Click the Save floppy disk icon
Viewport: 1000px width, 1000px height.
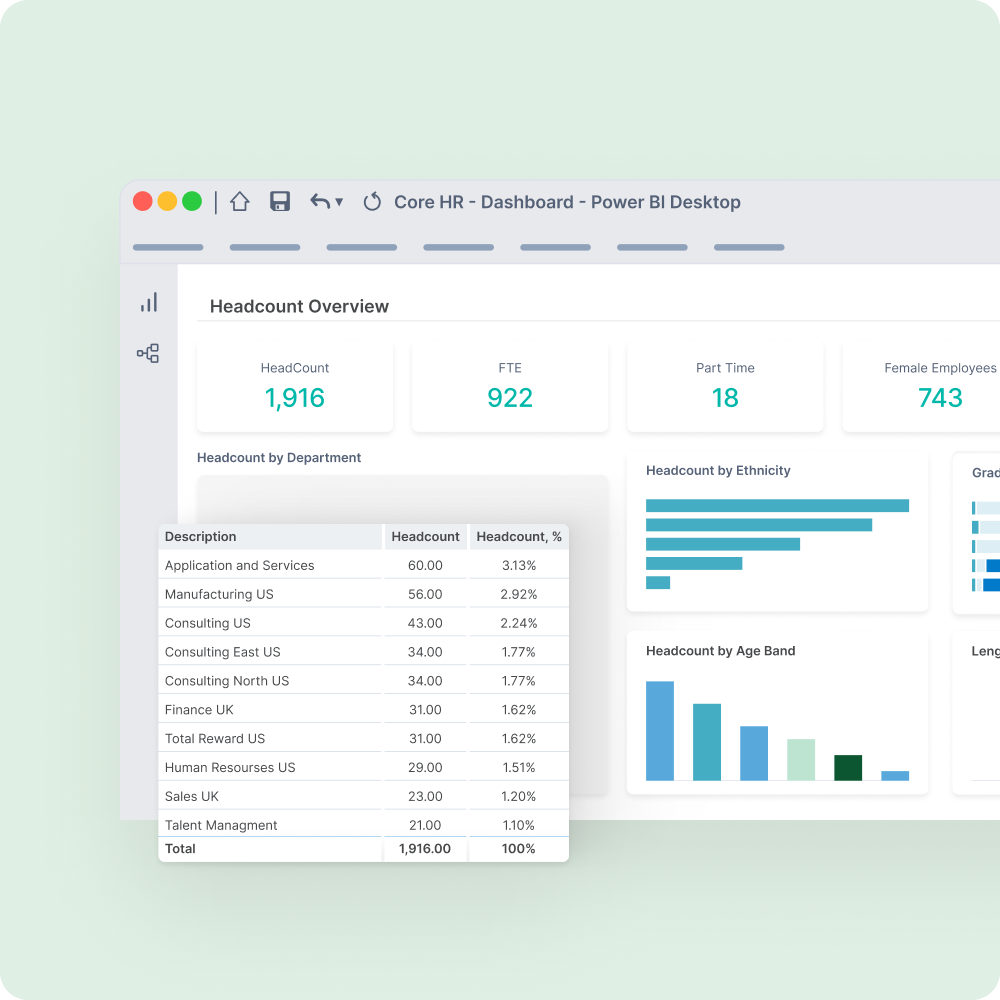(x=280, y=202)
